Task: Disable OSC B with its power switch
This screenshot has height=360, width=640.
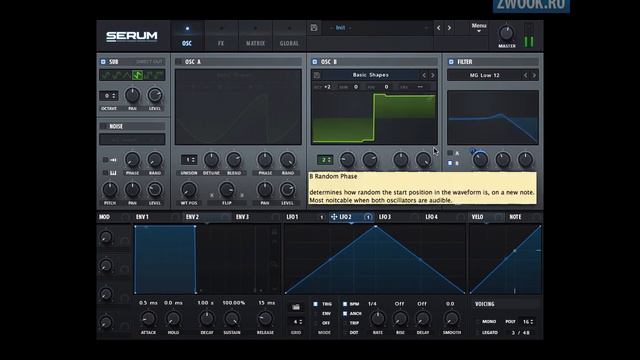Action: (314, 62)
